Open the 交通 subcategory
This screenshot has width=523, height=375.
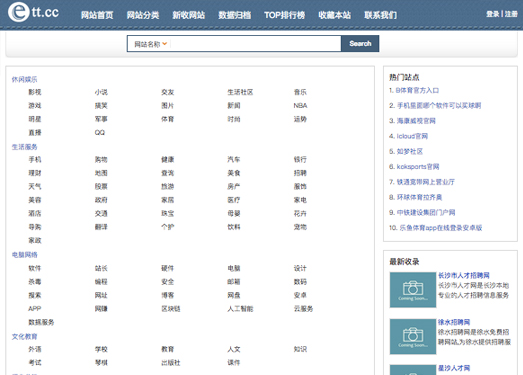pyautogui.click(x=101, y=214)
